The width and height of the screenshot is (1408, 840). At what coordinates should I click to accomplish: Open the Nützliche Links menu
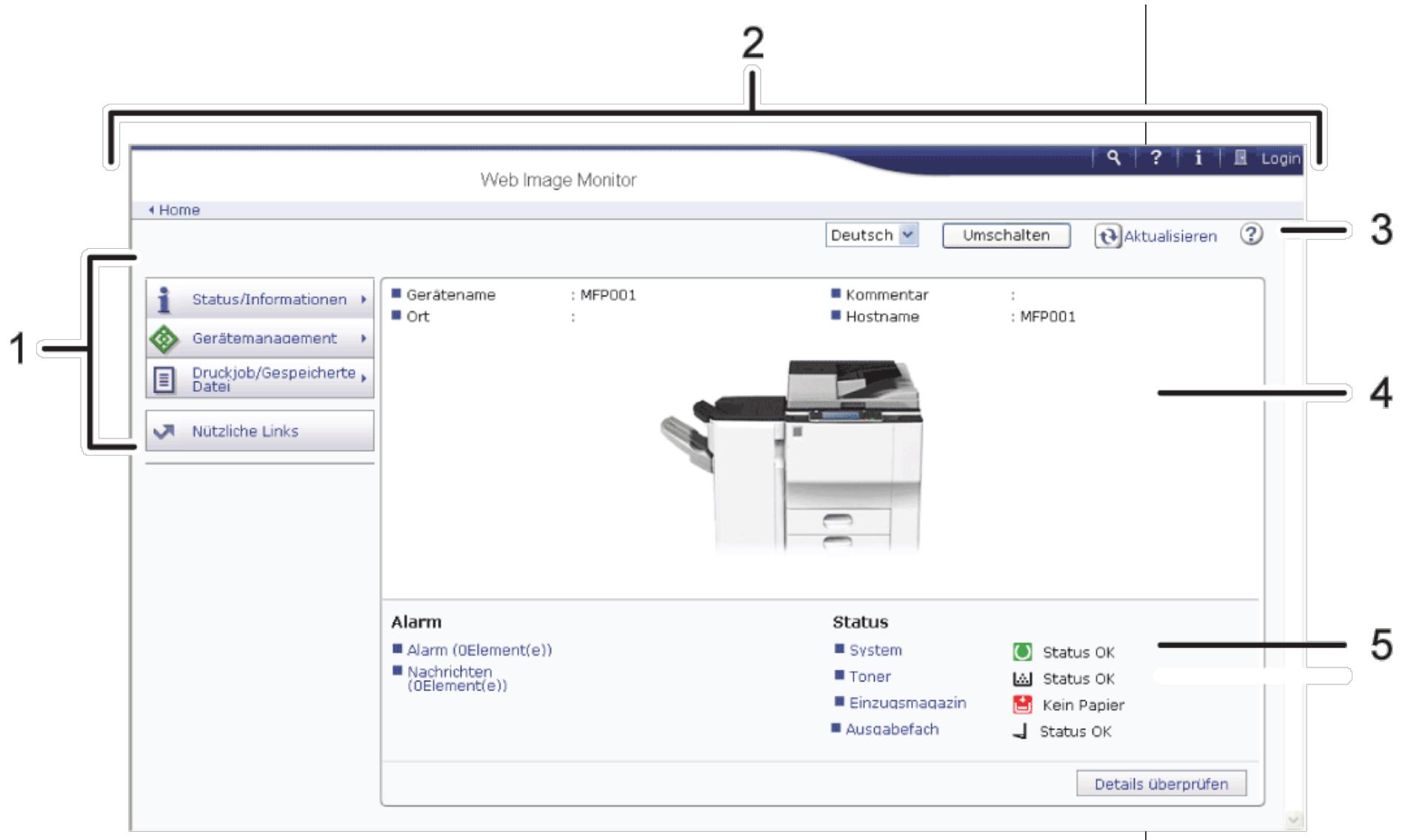[260, 431]
